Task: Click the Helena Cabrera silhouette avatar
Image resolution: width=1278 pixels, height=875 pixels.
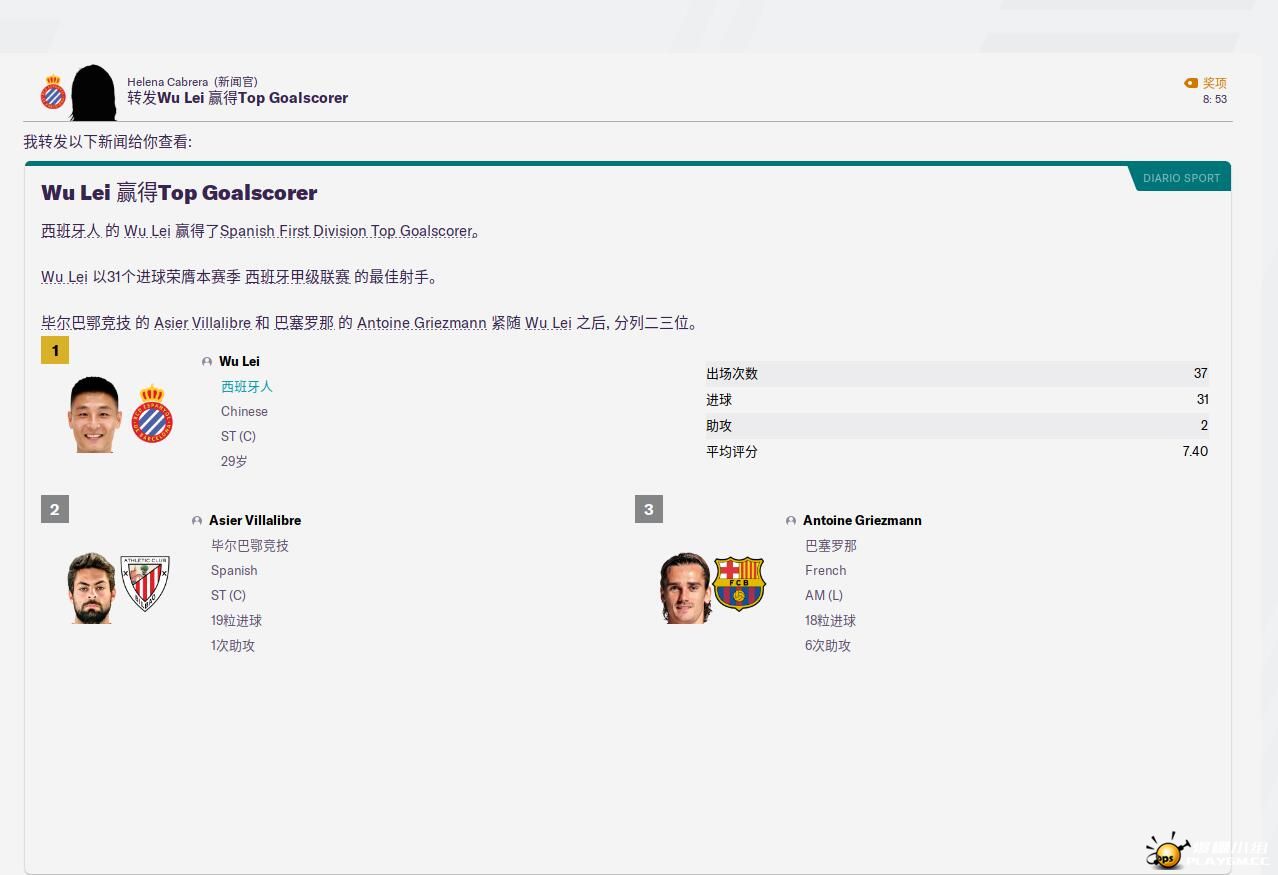Action: point(93,93)
